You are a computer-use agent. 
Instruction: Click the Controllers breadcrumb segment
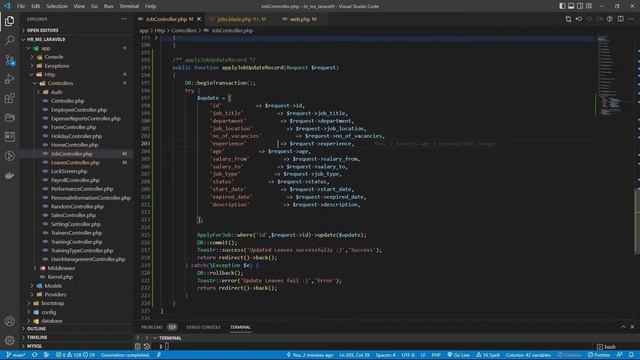pos(184,31)
